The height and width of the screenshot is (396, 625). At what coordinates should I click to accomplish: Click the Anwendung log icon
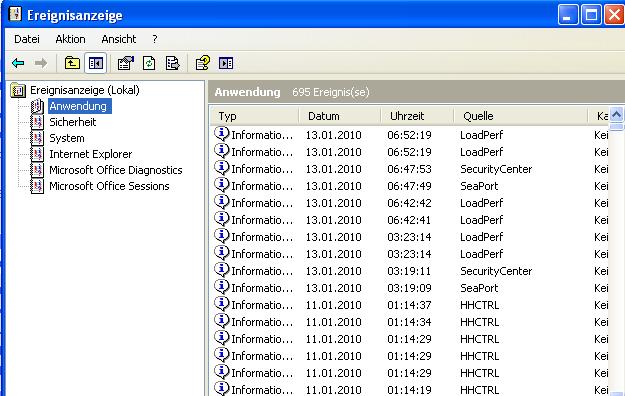tap(37, 106)
